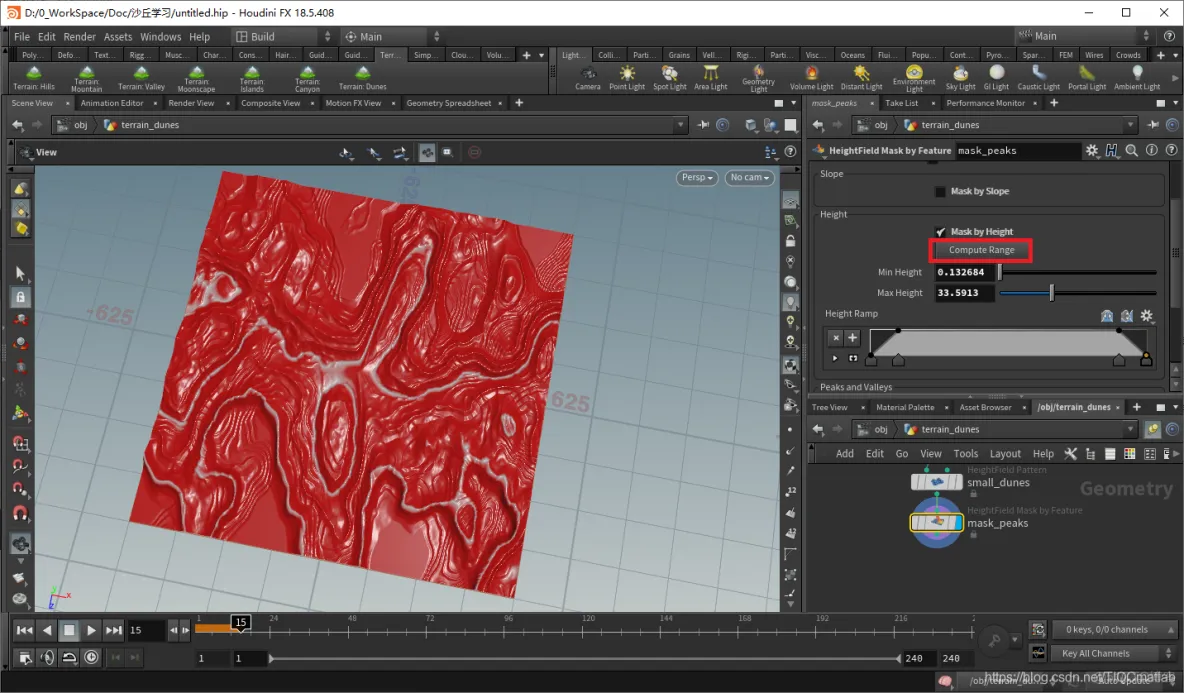1184x693 pixels.
Task: Toggle display flag on small_dunes node
Action: pos(957,482)
